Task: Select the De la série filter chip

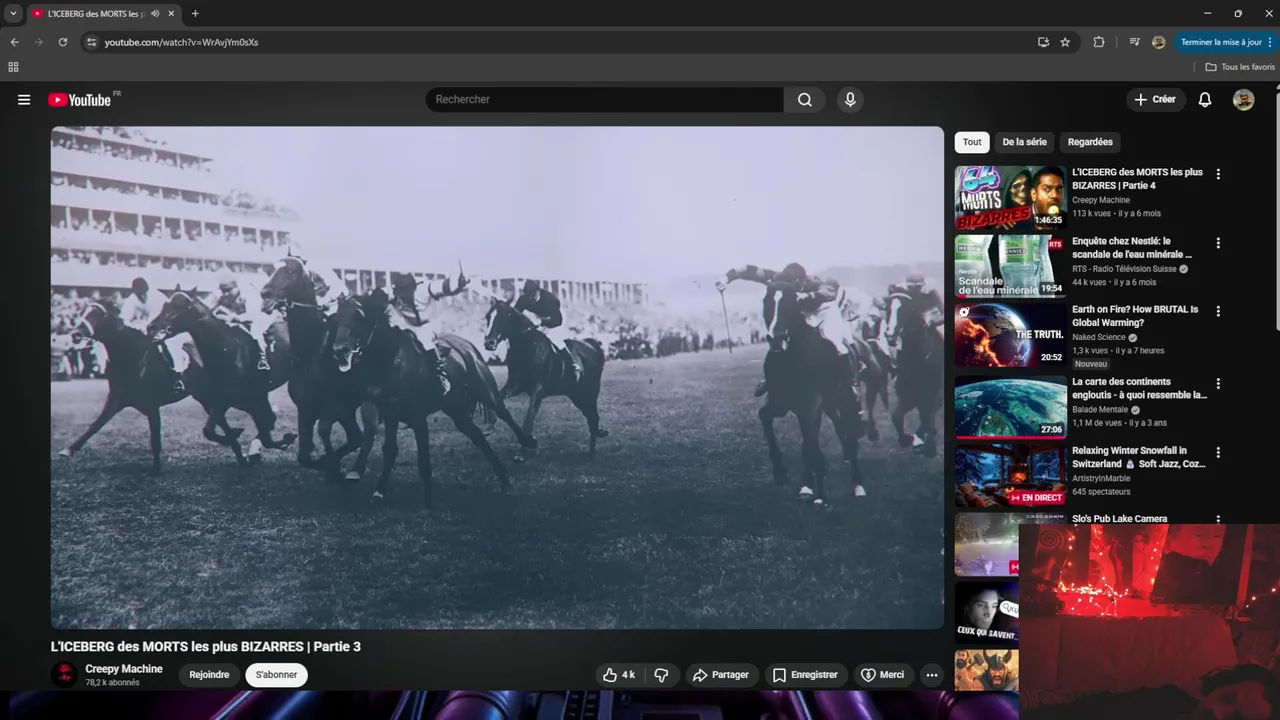Action: (x=1024, y=142)
